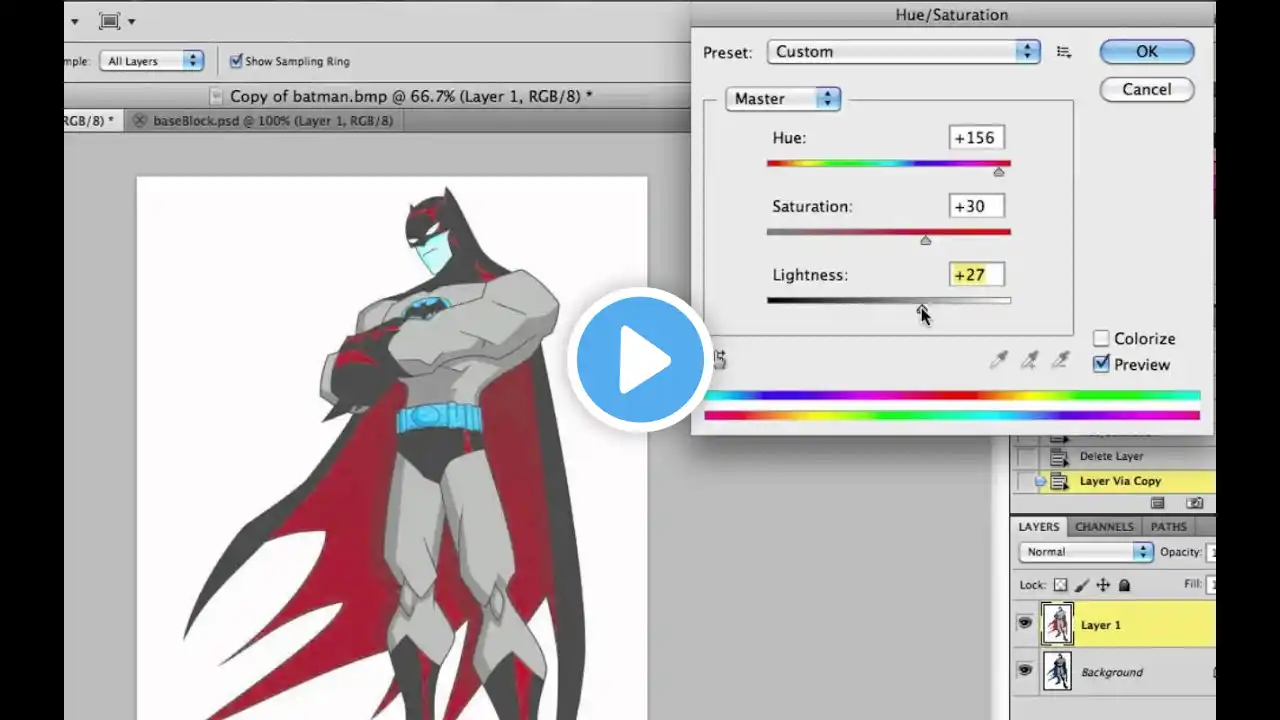1280x720 pixels.
Task: Click the create new snapshot camera icon
Action: pos(1194,504)
